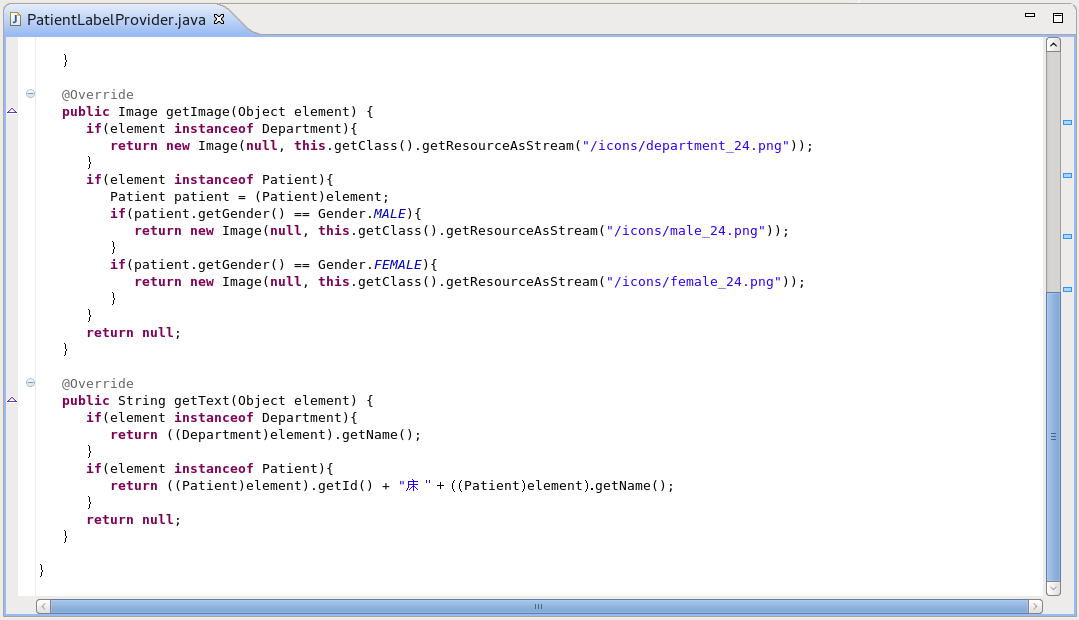The image size is (1079, 620).
Task: Click the horizontal scrollbar right arrow
Action: [x=1036, y=606]
